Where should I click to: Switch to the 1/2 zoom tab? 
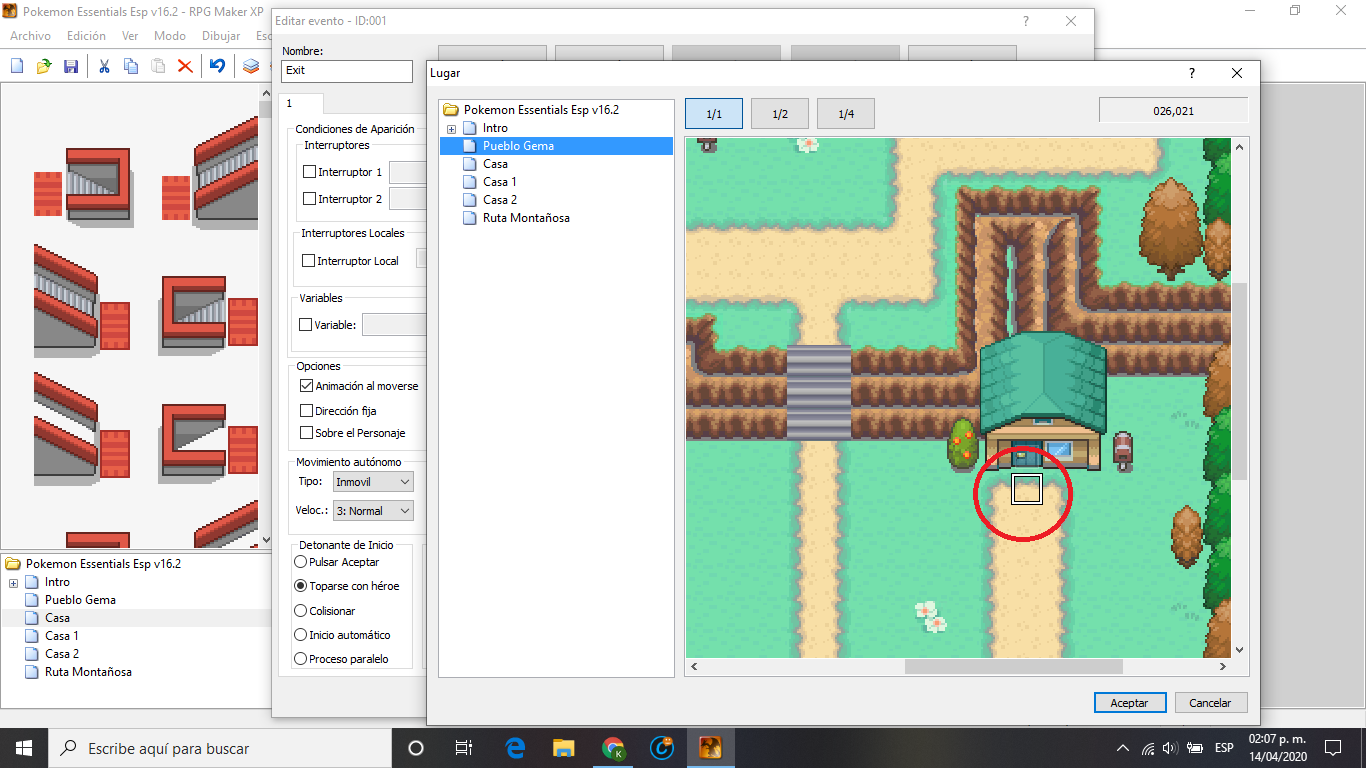pyautogui.click(x=780, y=114)
